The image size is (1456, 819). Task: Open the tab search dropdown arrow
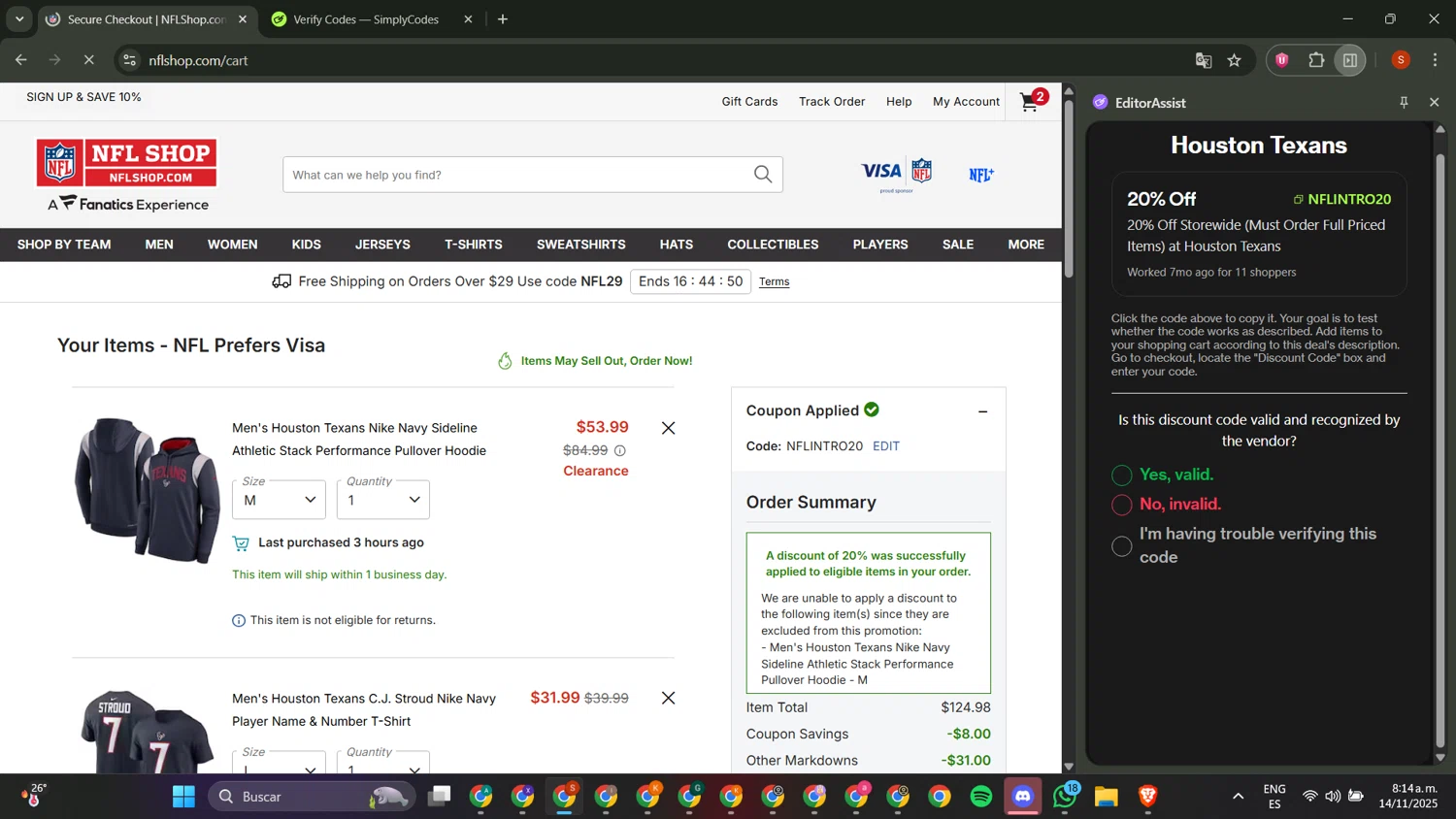[x=18, y=19]
